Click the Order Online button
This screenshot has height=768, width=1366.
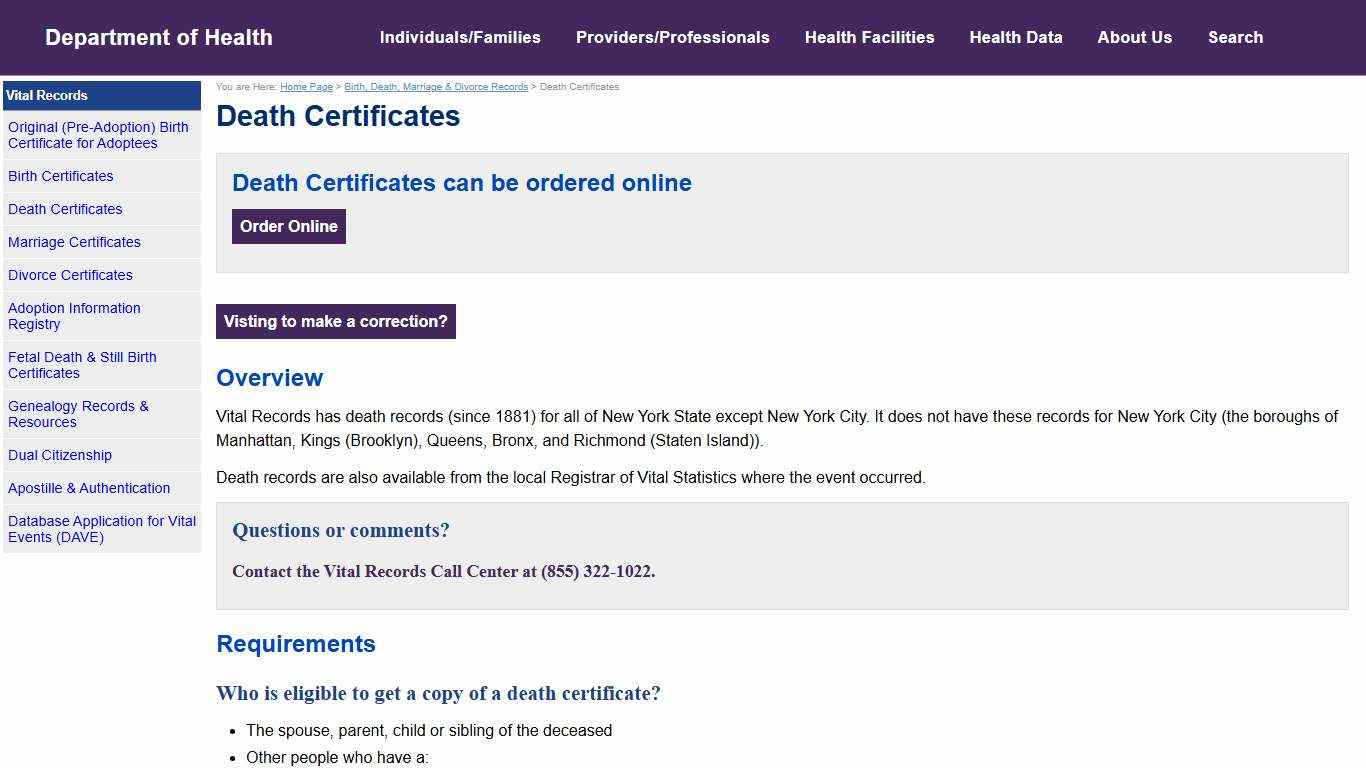pyautogui.click(x=288, y=226)
